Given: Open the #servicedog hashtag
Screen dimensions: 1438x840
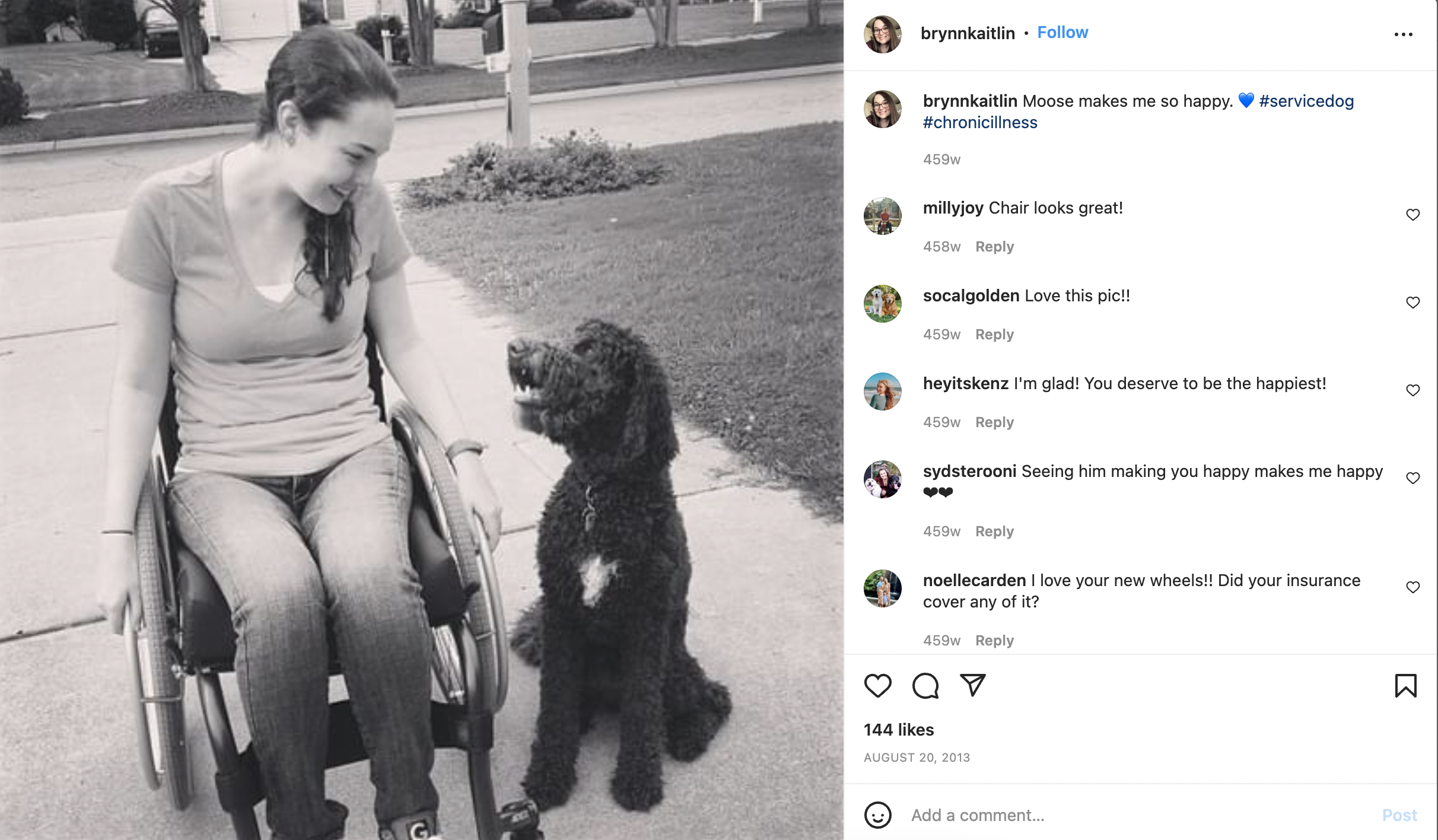Looking at the screenshot, I should 1306,101.
